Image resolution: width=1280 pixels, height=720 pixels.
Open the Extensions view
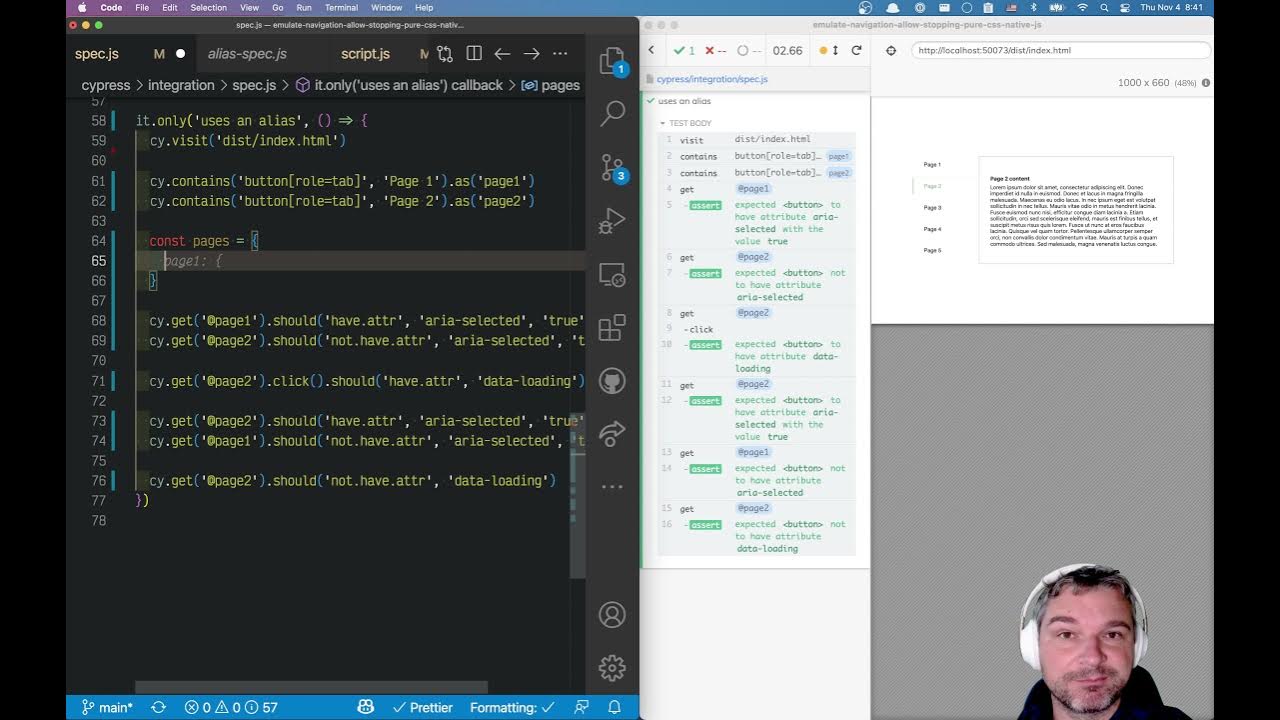pos(612,328)
